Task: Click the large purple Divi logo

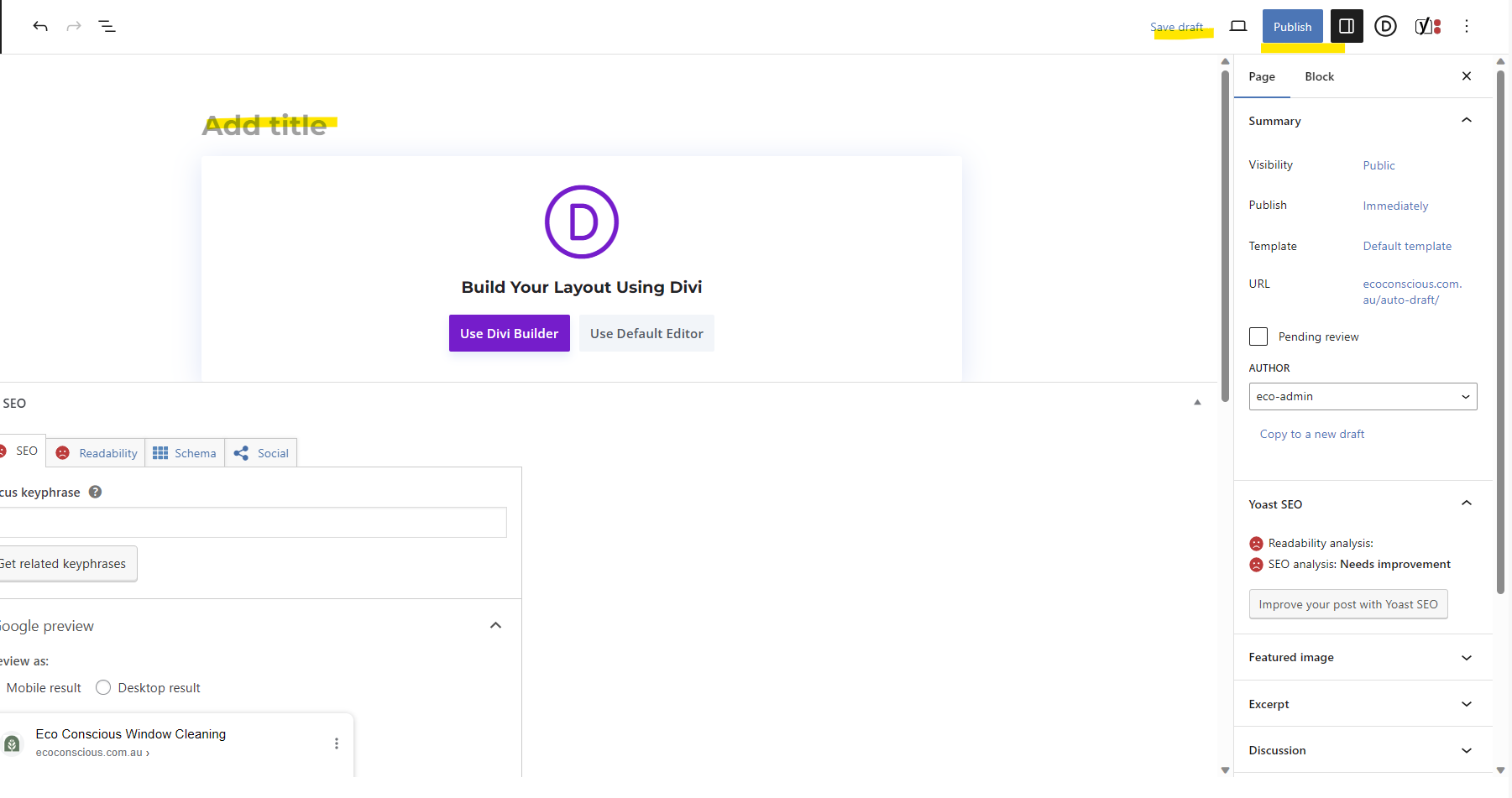Action: 582,222
